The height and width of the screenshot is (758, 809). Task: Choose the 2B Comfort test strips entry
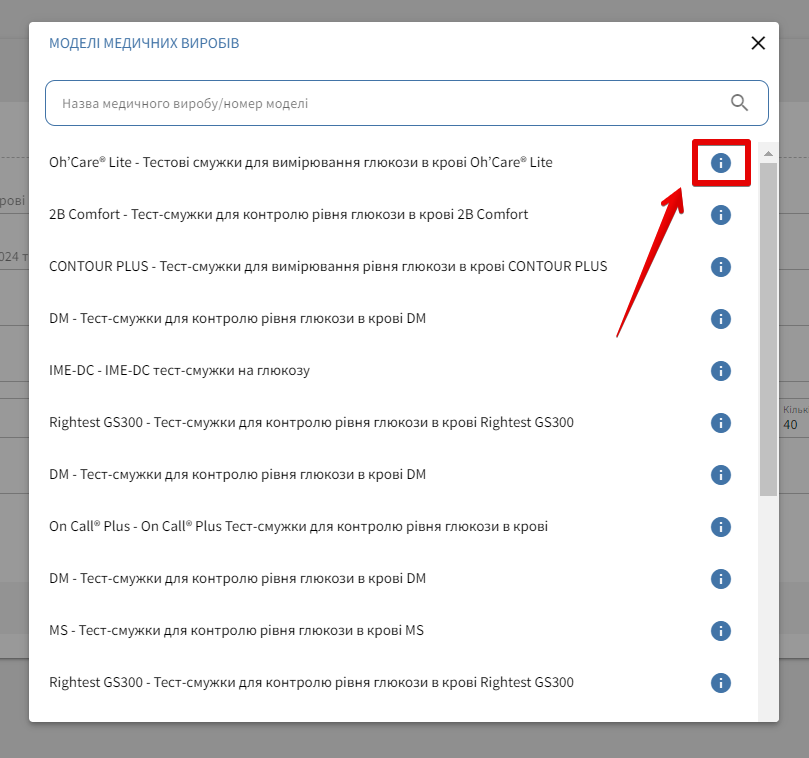(288, 215)
